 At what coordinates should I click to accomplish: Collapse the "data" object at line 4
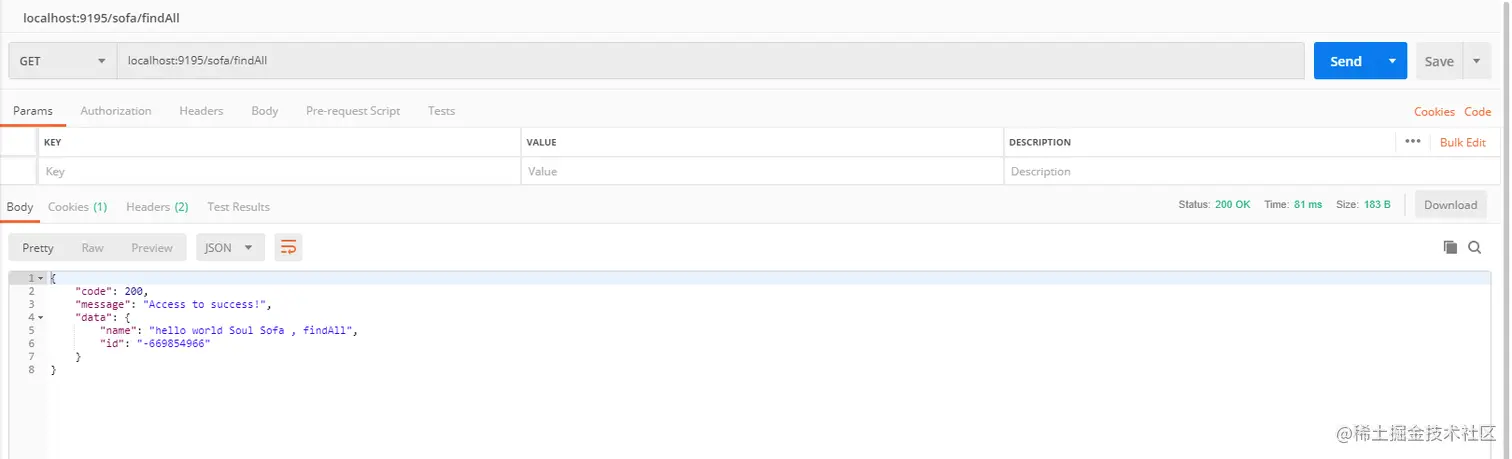40,317
